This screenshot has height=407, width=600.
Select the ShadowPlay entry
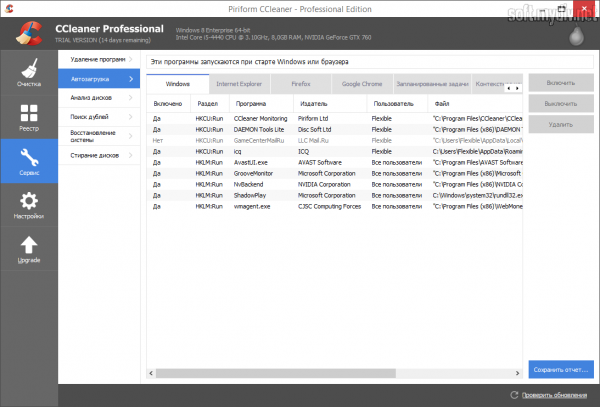pyautogui.click(x=334, y=195)
